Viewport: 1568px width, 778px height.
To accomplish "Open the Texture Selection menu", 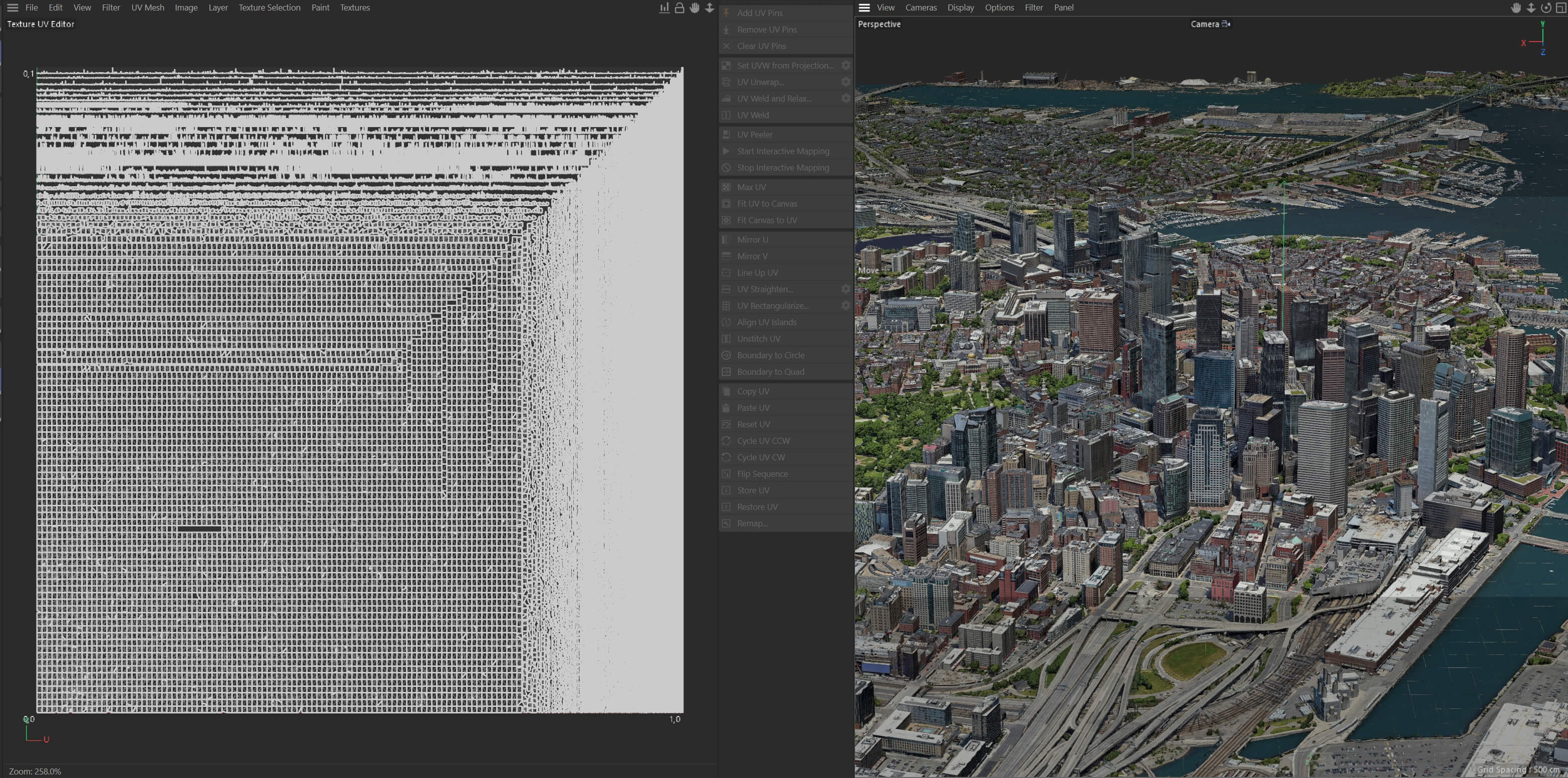I will pyautogui.click(x=269, y=8).
